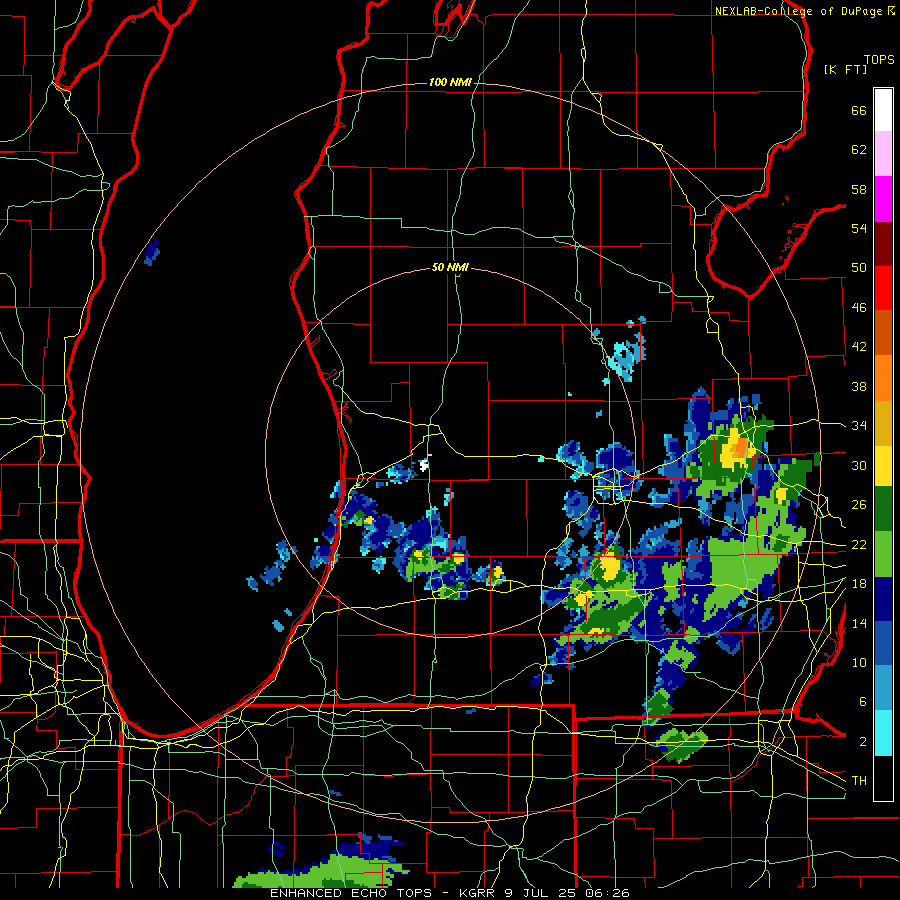Click the '42' legend value
900x900 pixels.
coord(859,347)
